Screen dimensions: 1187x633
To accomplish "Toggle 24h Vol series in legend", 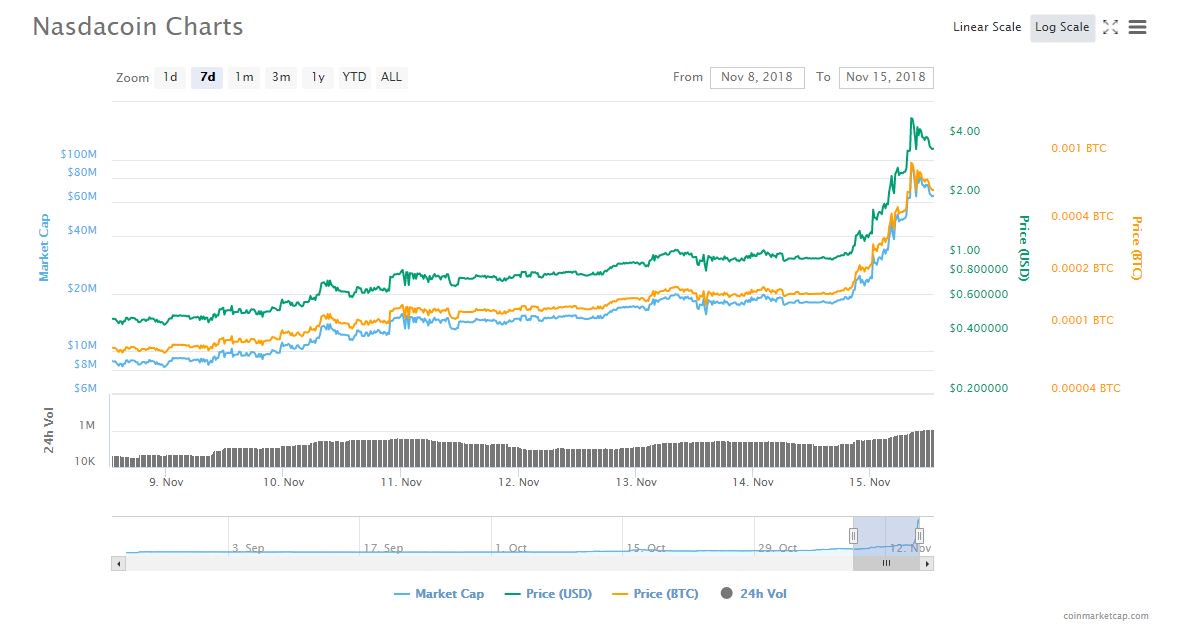I will pos(753,594).
